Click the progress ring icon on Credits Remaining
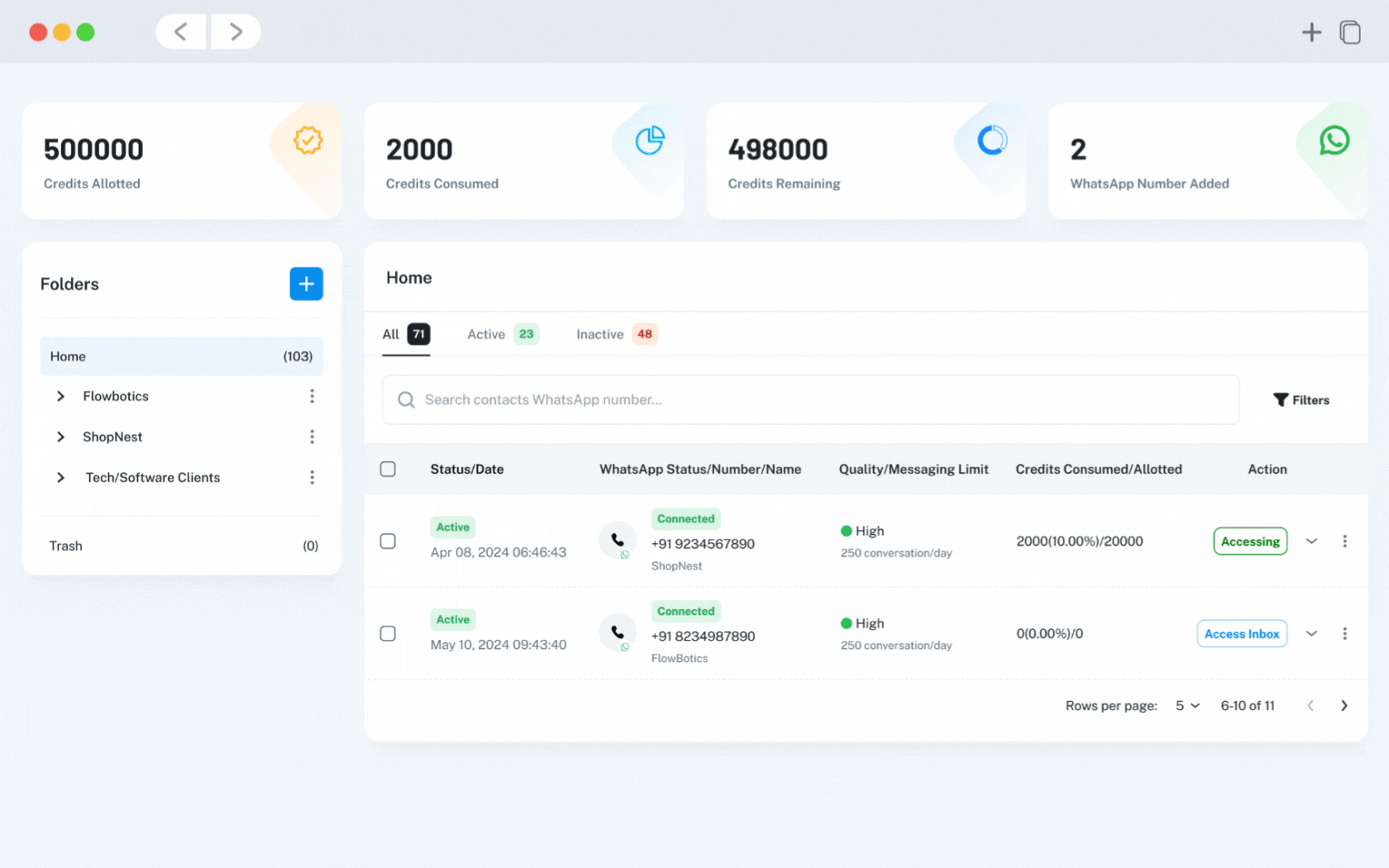1389x868 pixels. tap(992, 141)
